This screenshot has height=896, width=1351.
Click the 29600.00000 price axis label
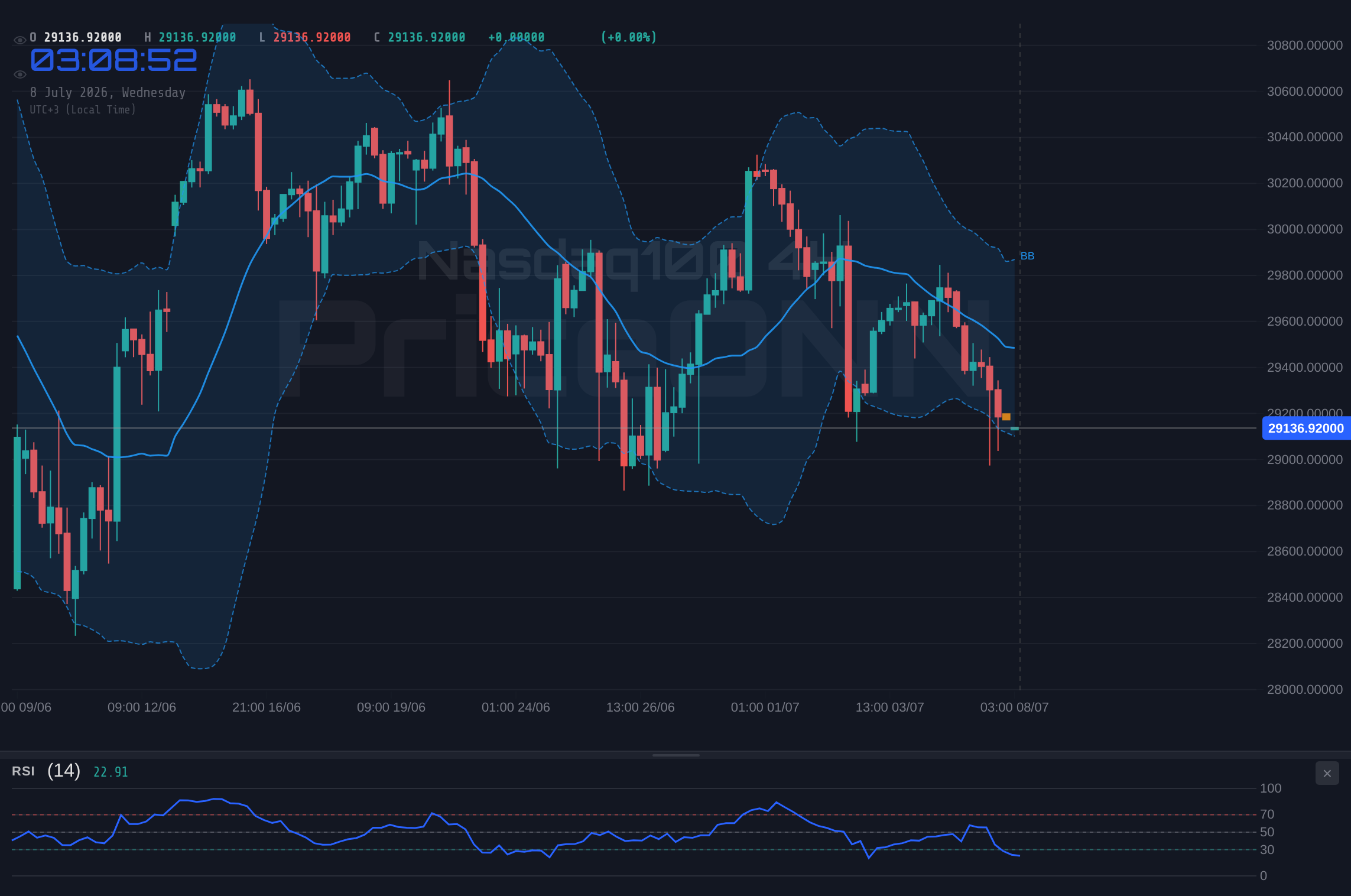[1304, 322]
